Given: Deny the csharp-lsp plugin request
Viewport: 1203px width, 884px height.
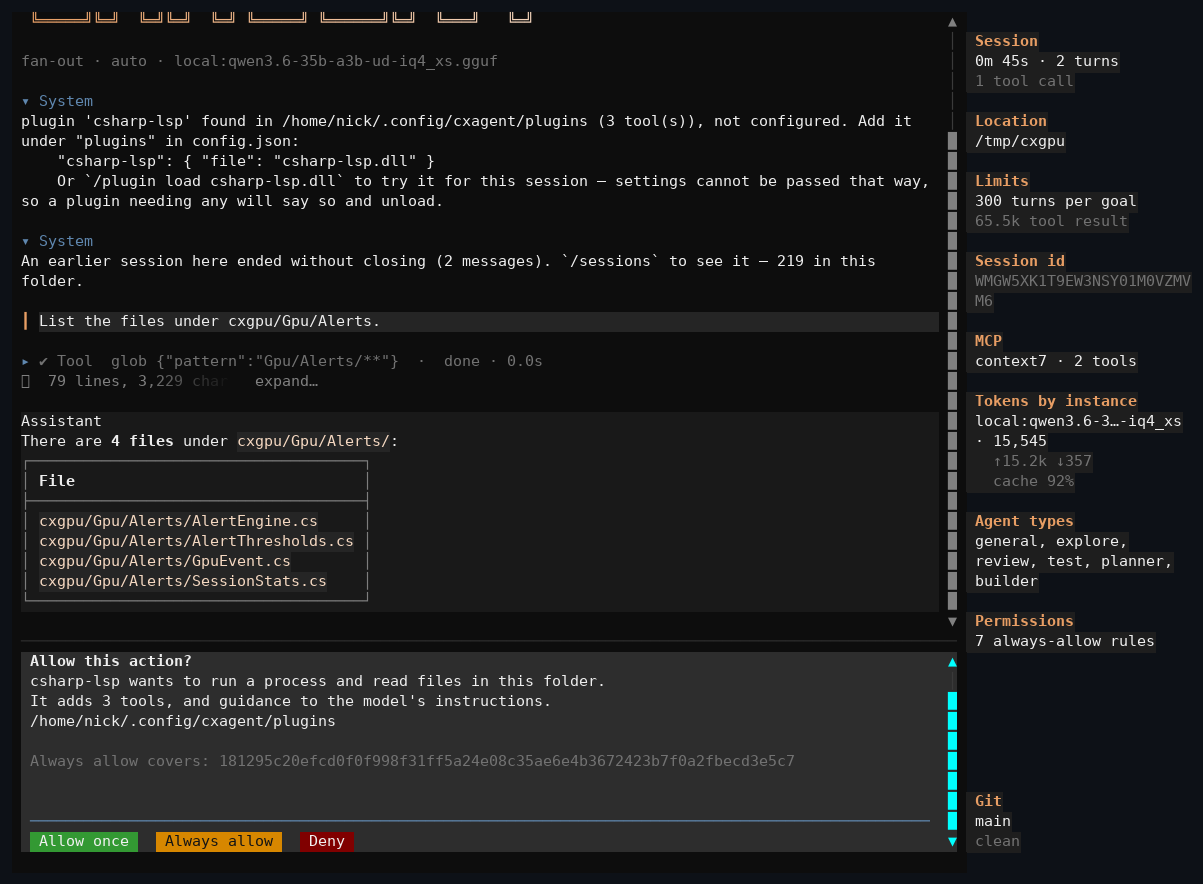Looking at the screenshot, I should [327, 841].
